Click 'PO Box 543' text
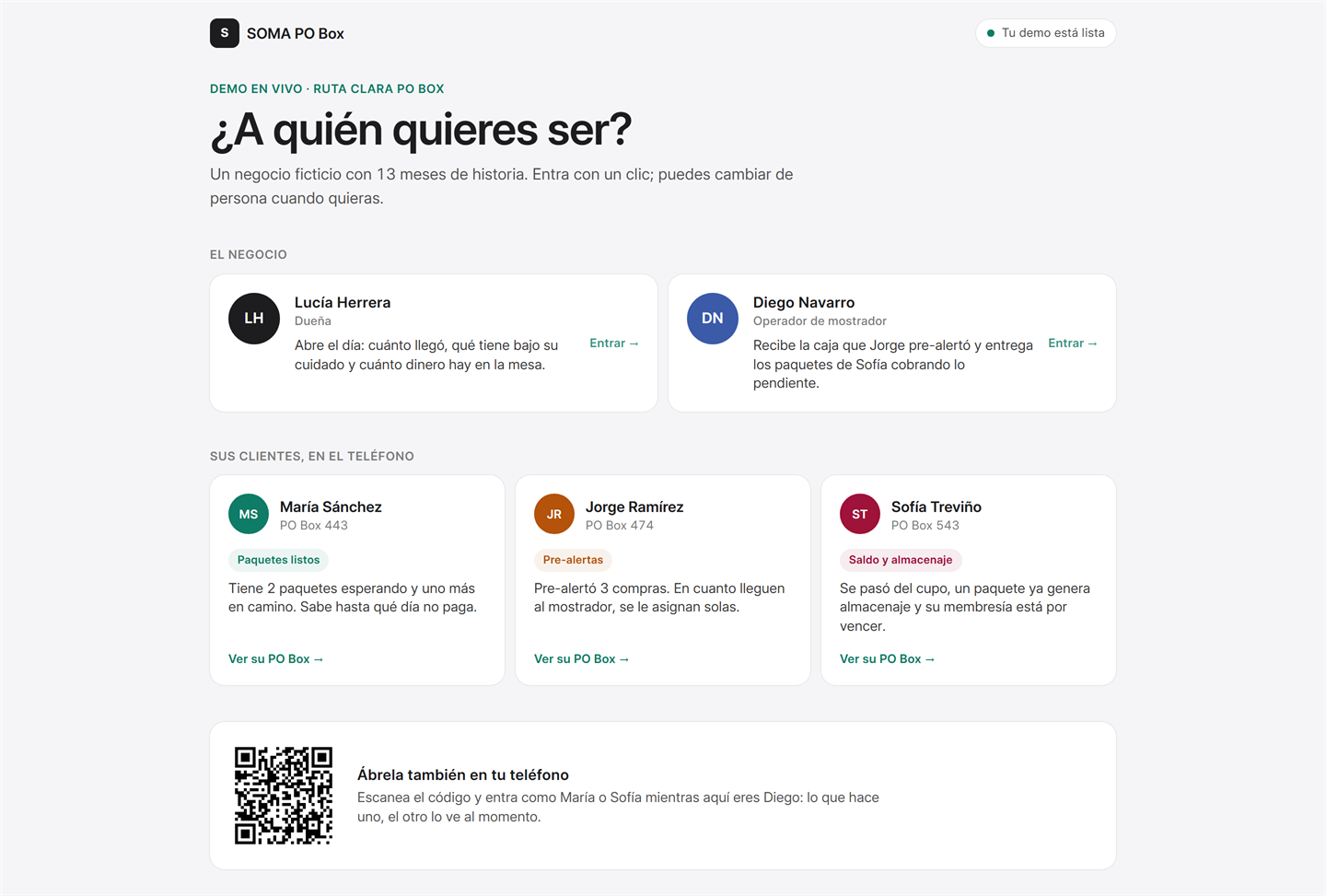The image size is (1326, 896). point(925,526)
